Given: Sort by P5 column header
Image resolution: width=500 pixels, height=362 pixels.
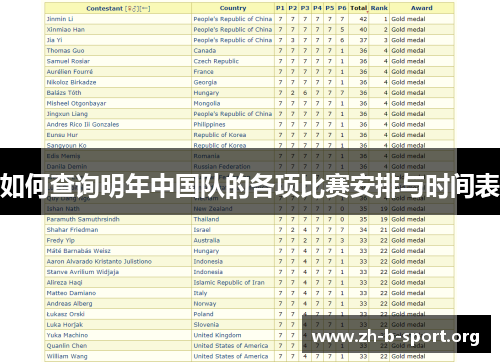Looking at the screenshot, I should point(329,8).
